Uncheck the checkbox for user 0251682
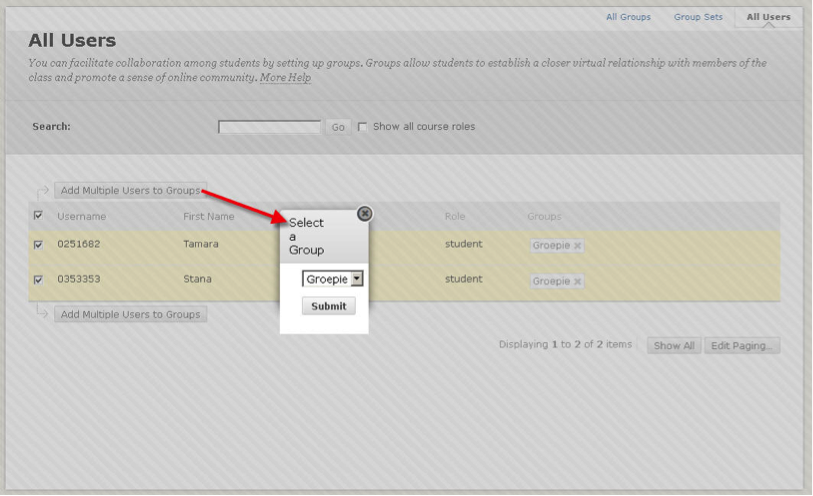 click(39, 244)
